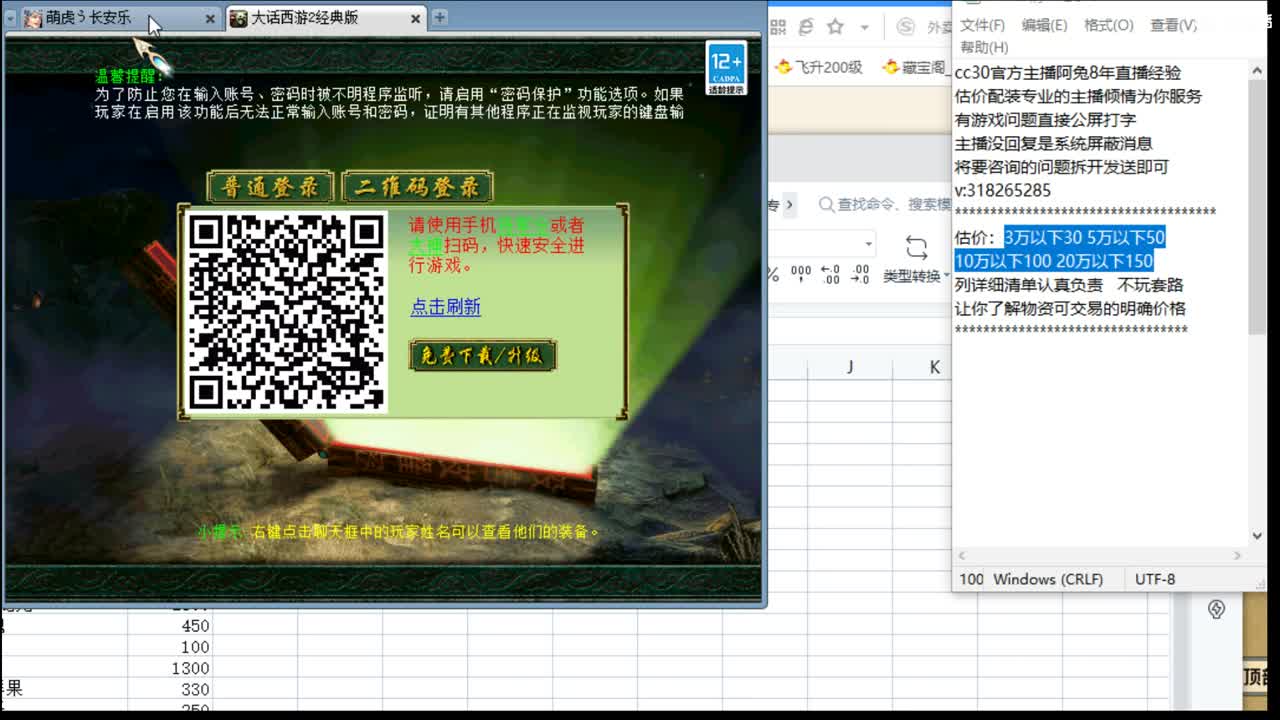Image resolution: width=1280 pixels, height=720 pixels.
Task: Click Notepad's vertical scrollbar up arrow
Action: coord(1257,70)
